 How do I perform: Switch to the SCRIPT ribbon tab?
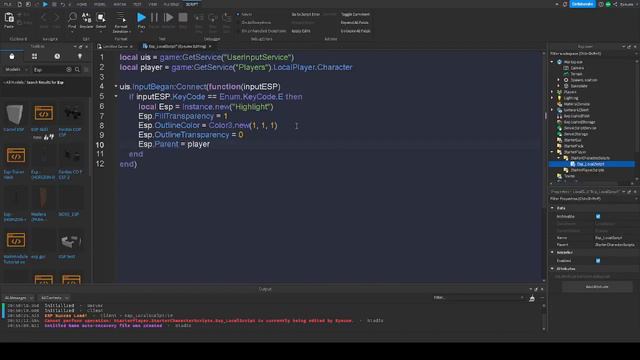[x=192, y=4]
